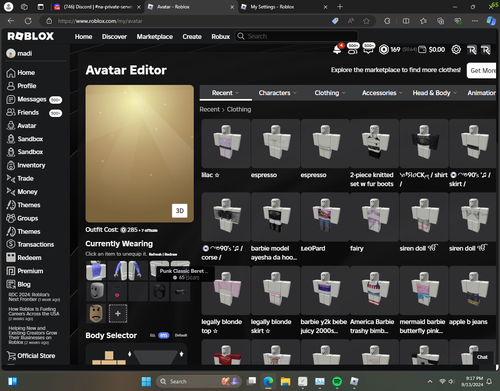This screenshot has width=500, height=391.
Task: Select the lilac clothing thumbnail
Action: click(x=226, y=143)
